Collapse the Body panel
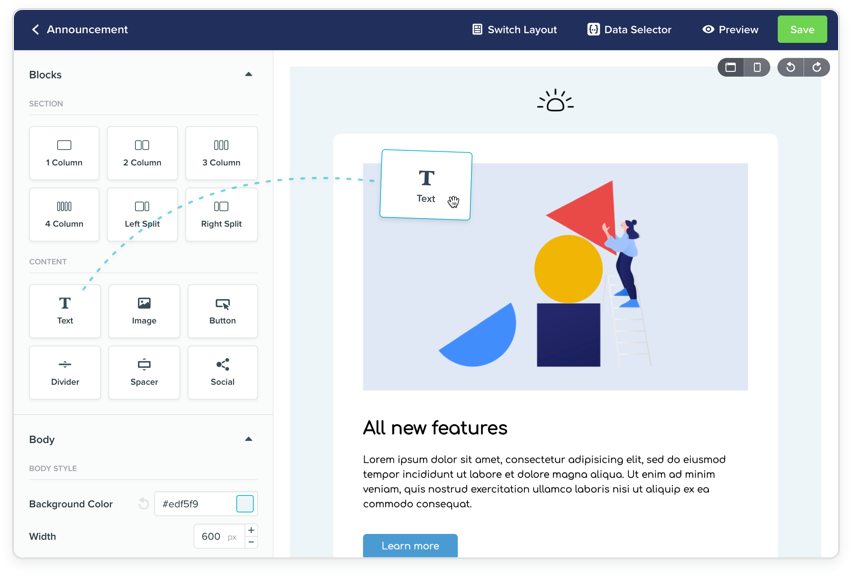The image size is (852, 576). pyautogui.click(x=248, y=439)
